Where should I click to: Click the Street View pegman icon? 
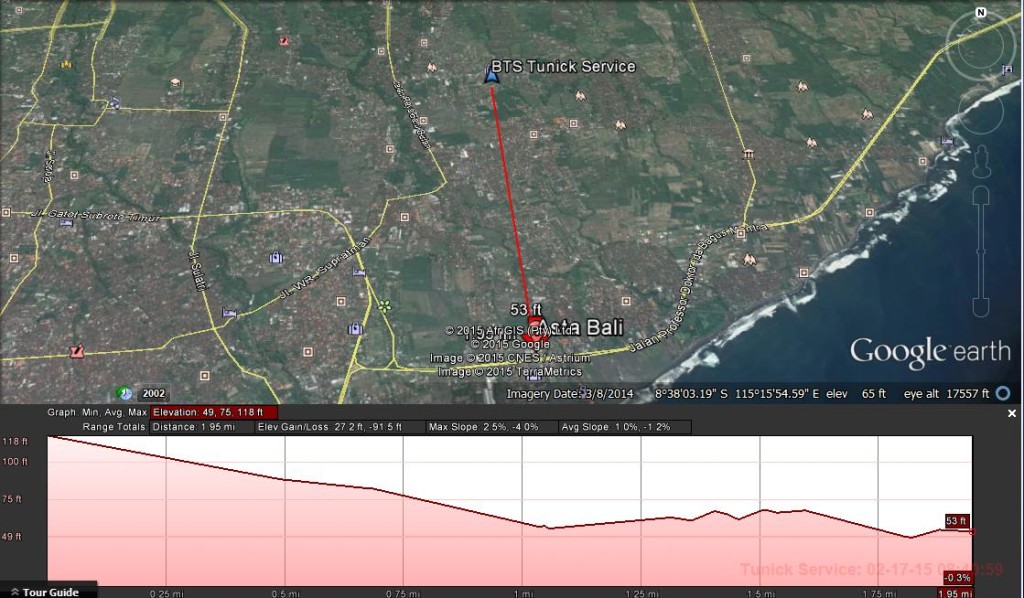pos(981,161)
